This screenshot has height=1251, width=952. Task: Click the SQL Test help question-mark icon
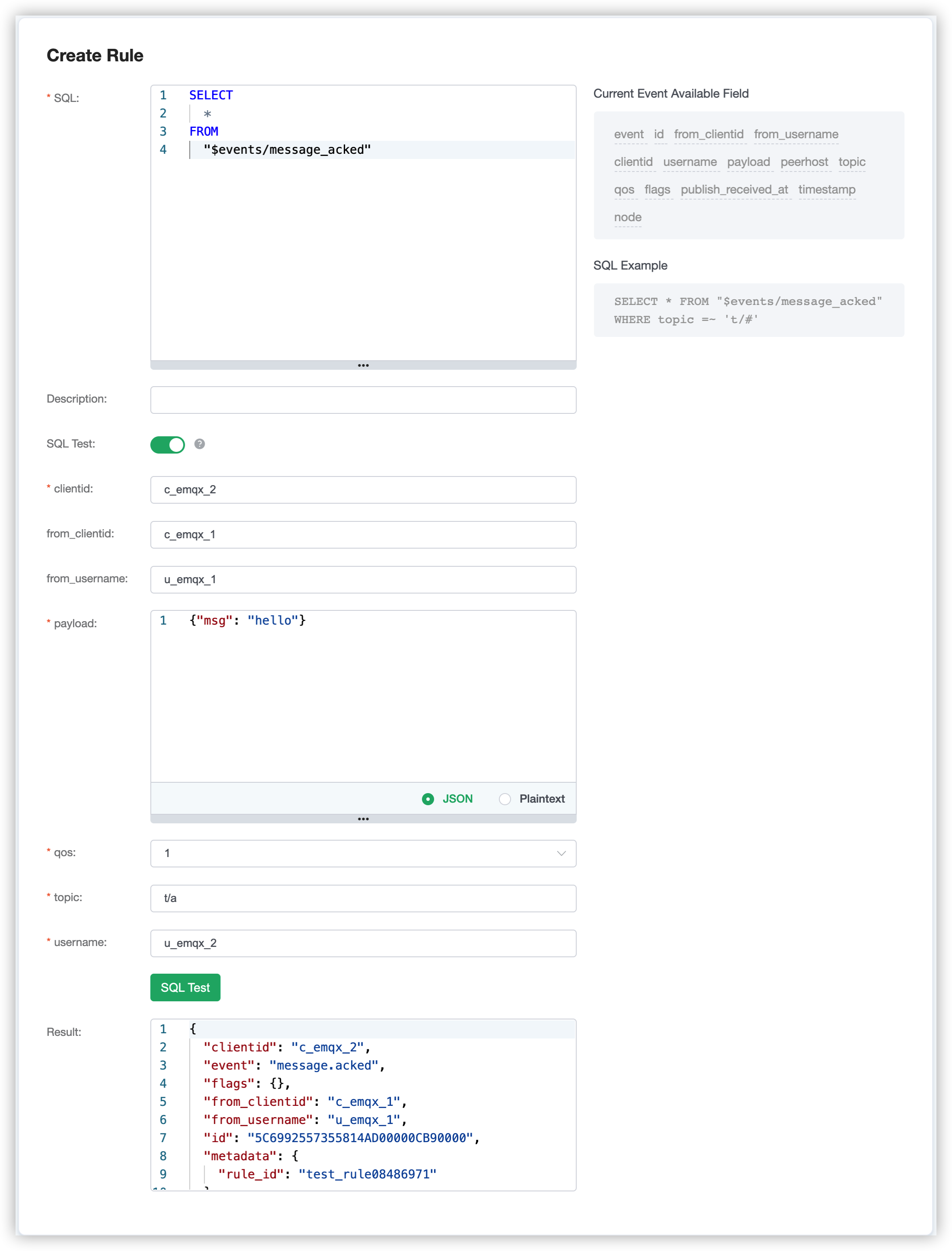click(x=200, y=444)
